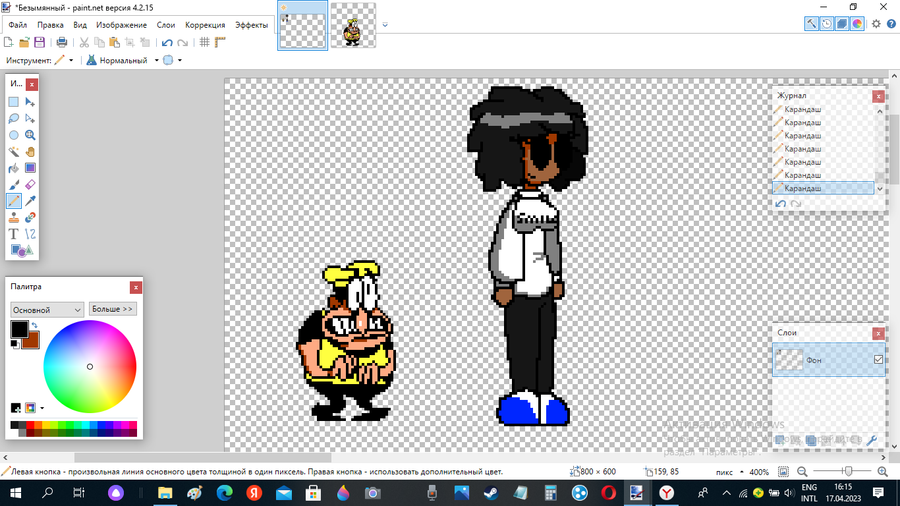Click the Undo arrow in toolbar
Viewport: 900px width, 506px height.
[167, 42]
